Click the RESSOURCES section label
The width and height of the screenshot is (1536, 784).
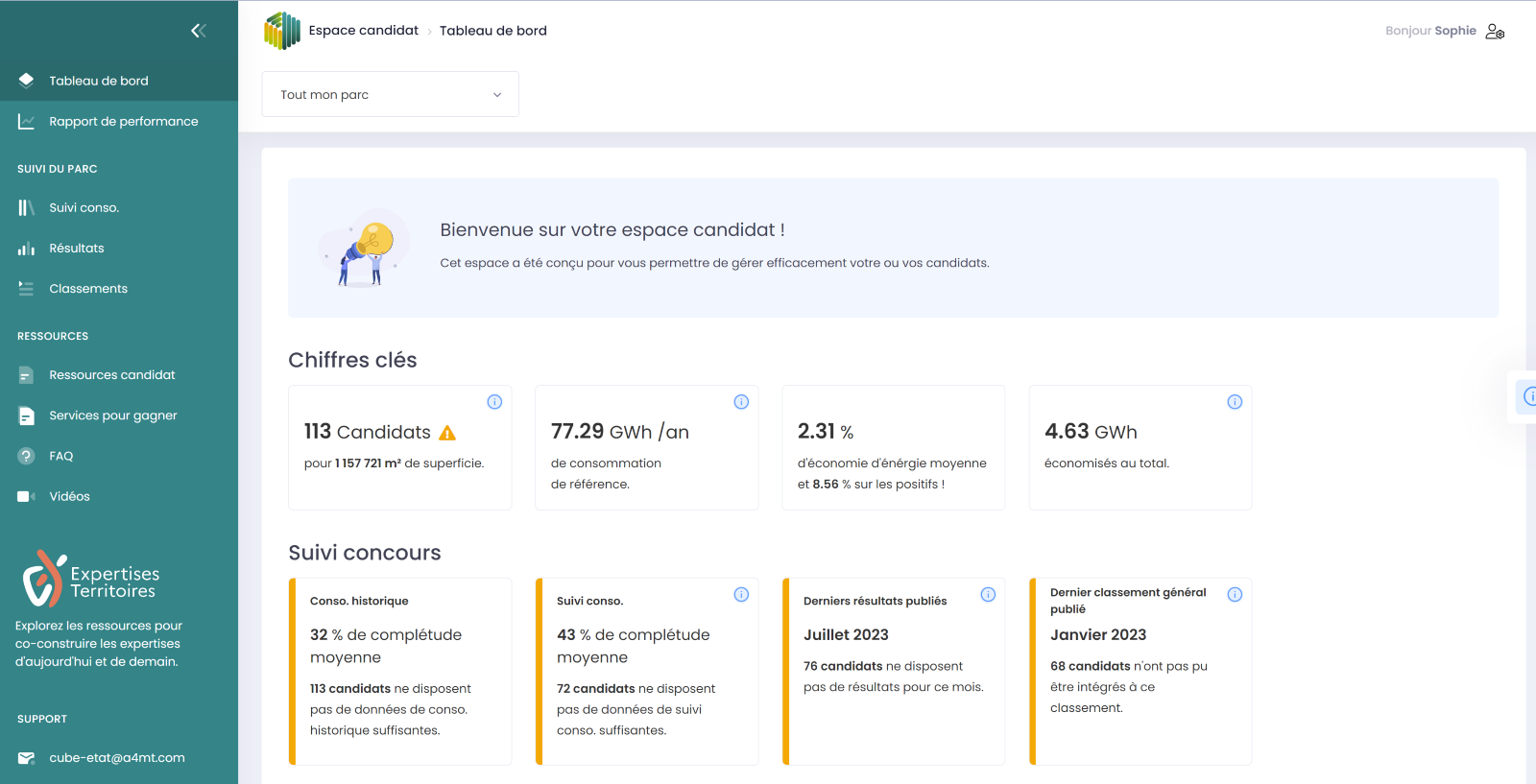[53, 337]
